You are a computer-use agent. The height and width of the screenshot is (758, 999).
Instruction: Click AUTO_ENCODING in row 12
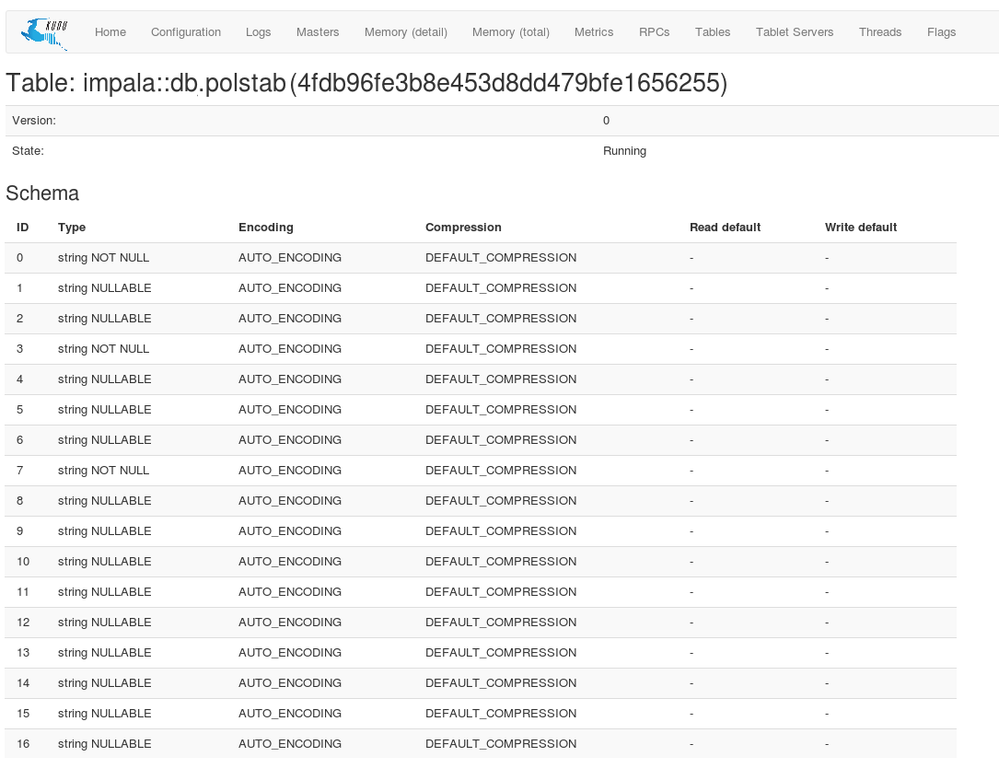(290, 622)
